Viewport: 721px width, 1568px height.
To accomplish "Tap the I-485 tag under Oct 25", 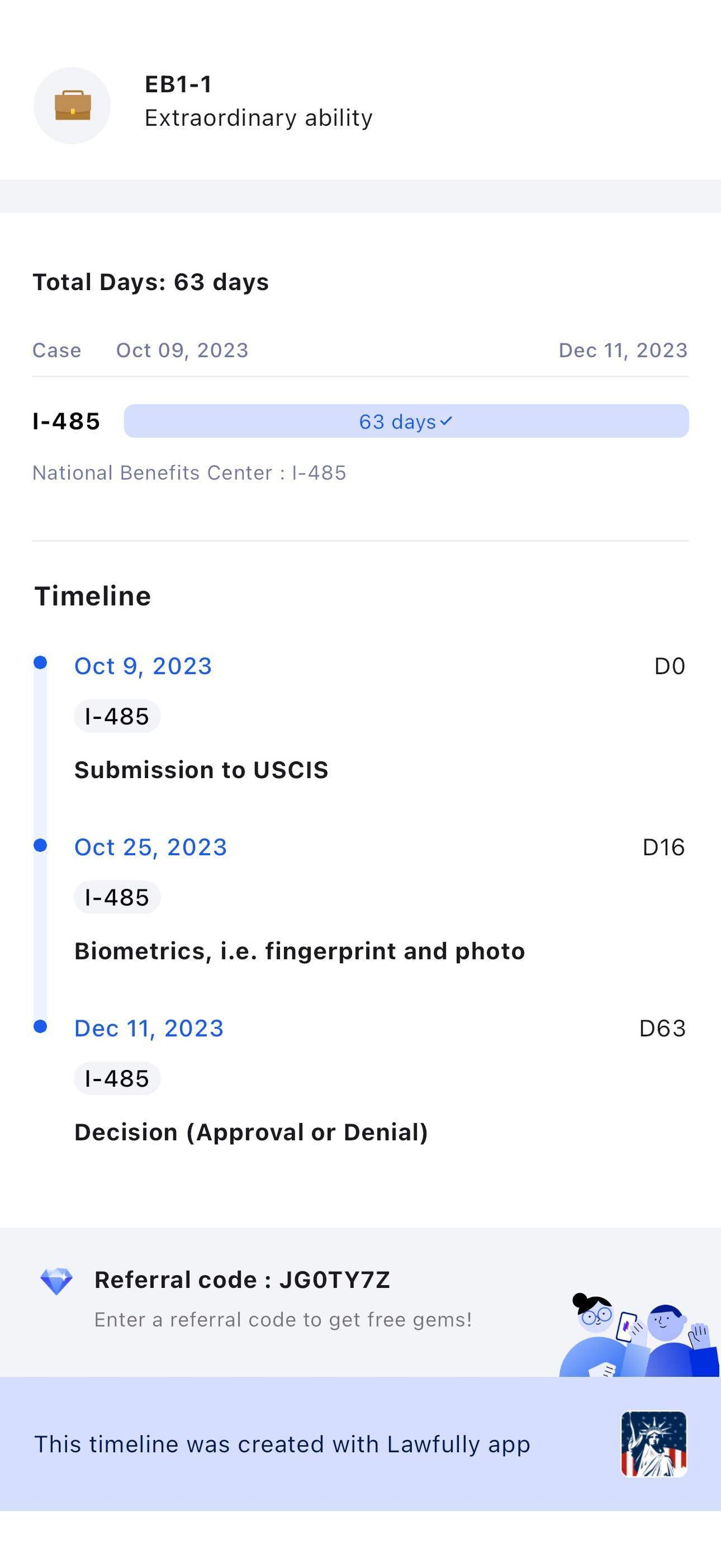I will click(x=117, y=897).
